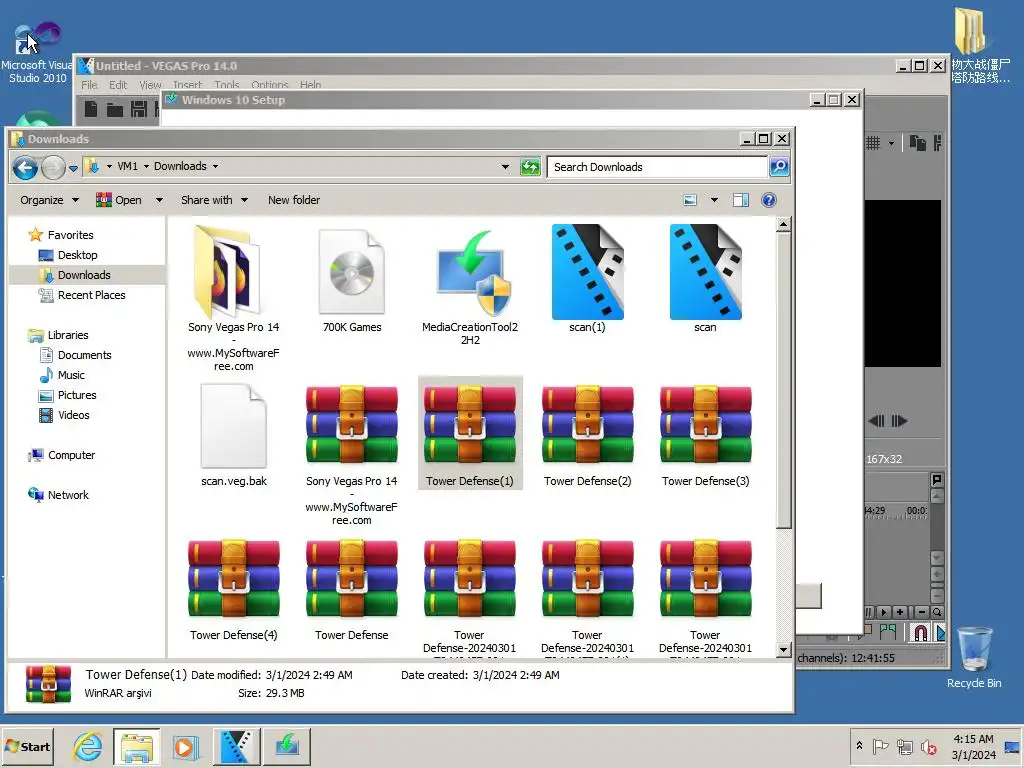This screenshot has height=768, width=1024.
Task: Open the view options dropdown arrow
Action: click(x=714, y=200)
